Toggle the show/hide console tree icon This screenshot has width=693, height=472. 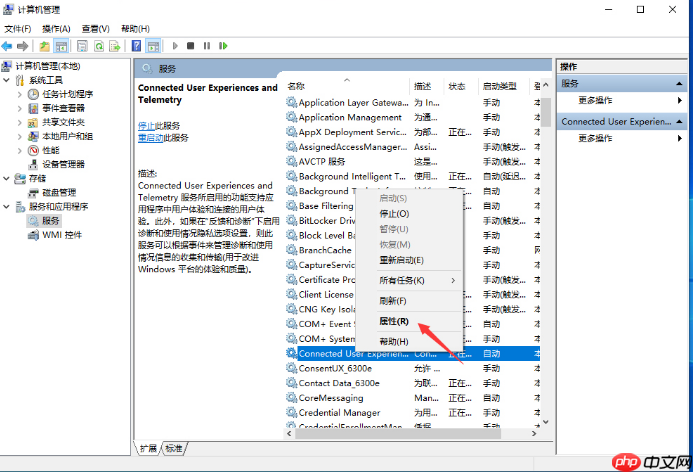click(61, 46)
